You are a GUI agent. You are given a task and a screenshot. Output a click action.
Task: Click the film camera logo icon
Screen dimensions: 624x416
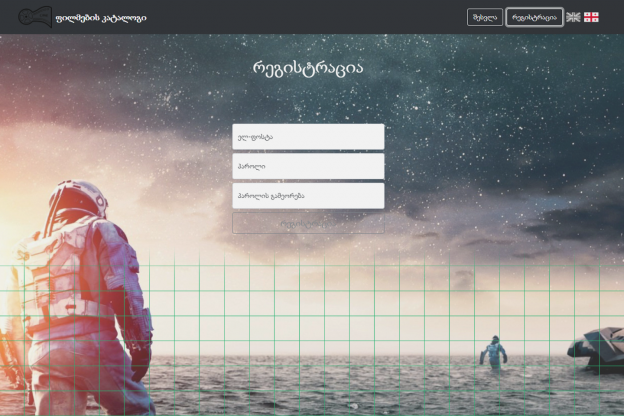[x=35, y=17]
